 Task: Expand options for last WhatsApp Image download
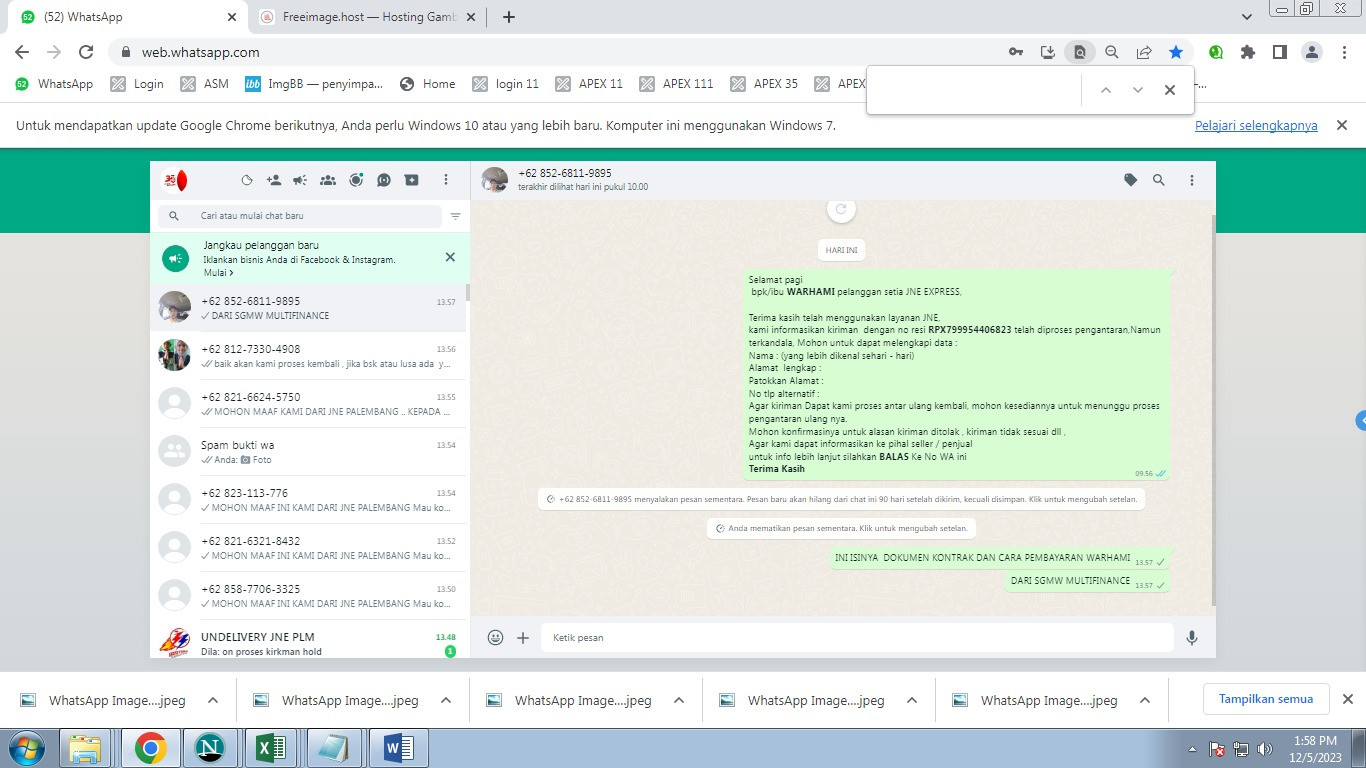click(x=1145, y=700)
